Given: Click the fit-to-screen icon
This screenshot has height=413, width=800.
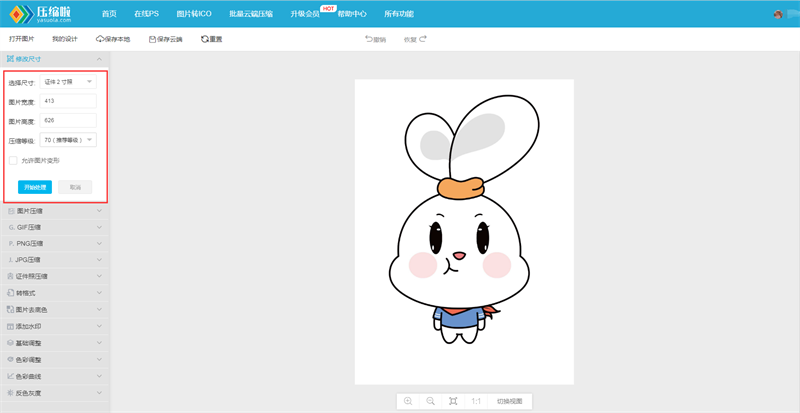Looking at the screenshot, I should pyautogui.click(x=453, y=401).
